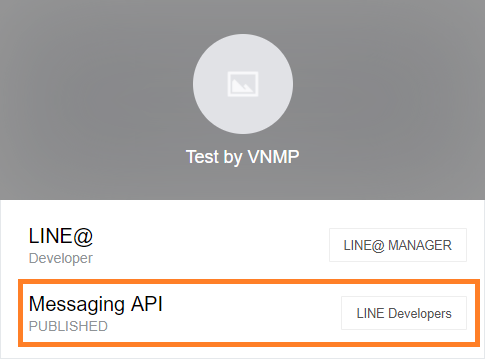Select the orange-highlighted Messaging API row

click(249, 313)
